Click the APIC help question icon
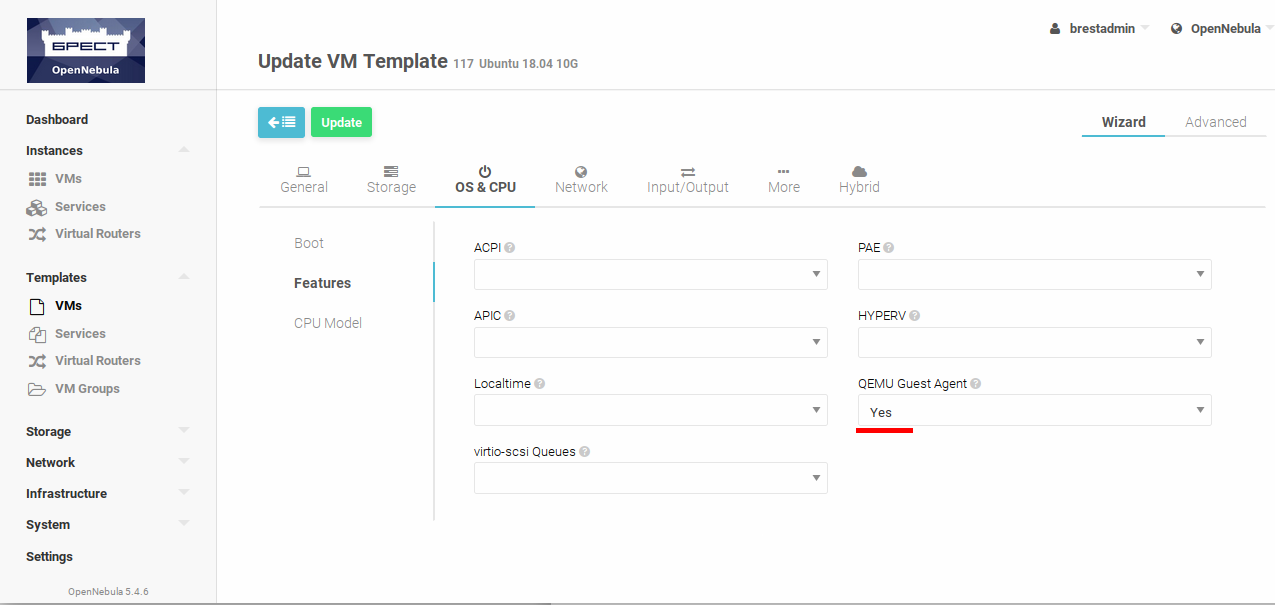 pos(510,316)
